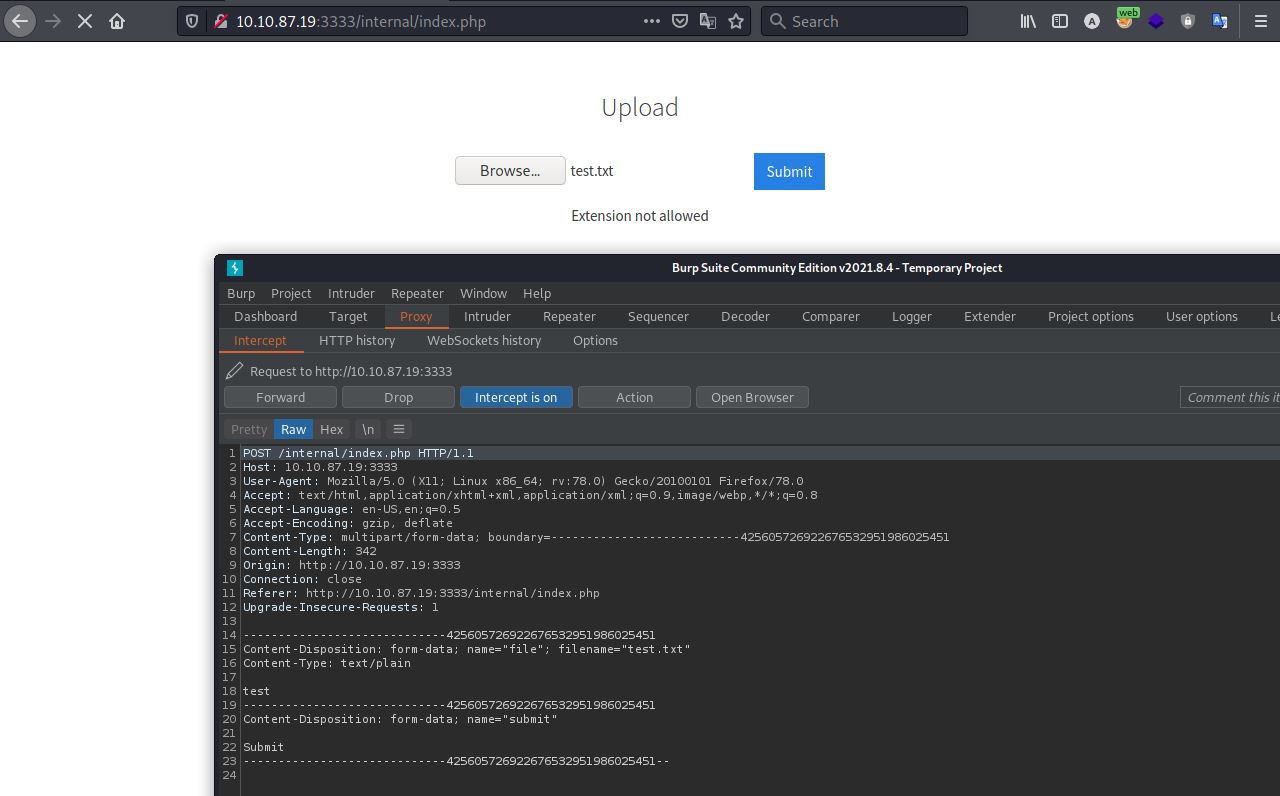Open the editor hamburger options icon

[x=399, y=429]
